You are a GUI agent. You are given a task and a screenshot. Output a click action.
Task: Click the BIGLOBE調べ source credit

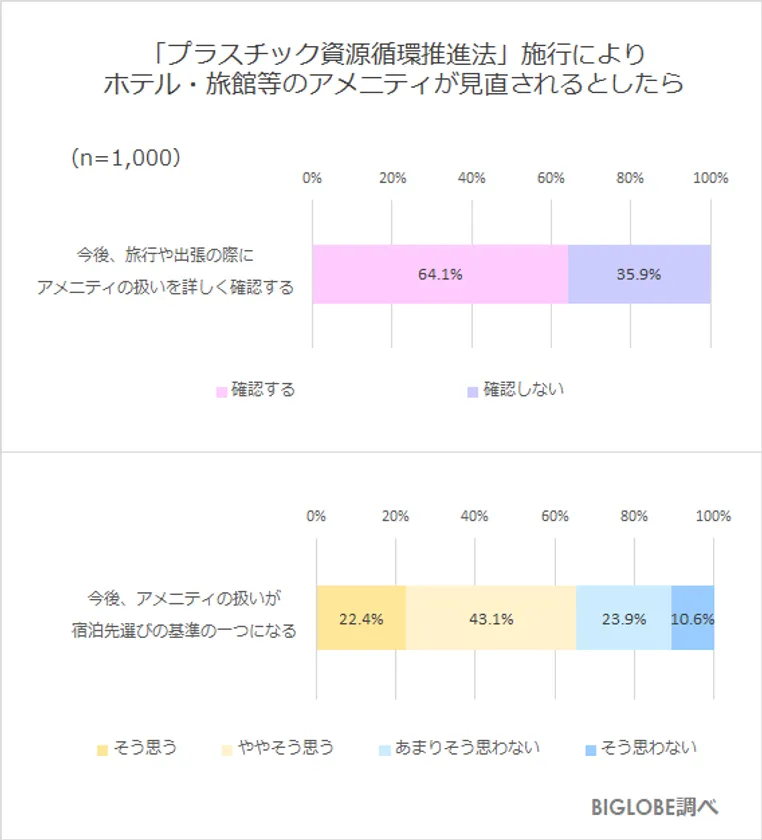(654, 806)
